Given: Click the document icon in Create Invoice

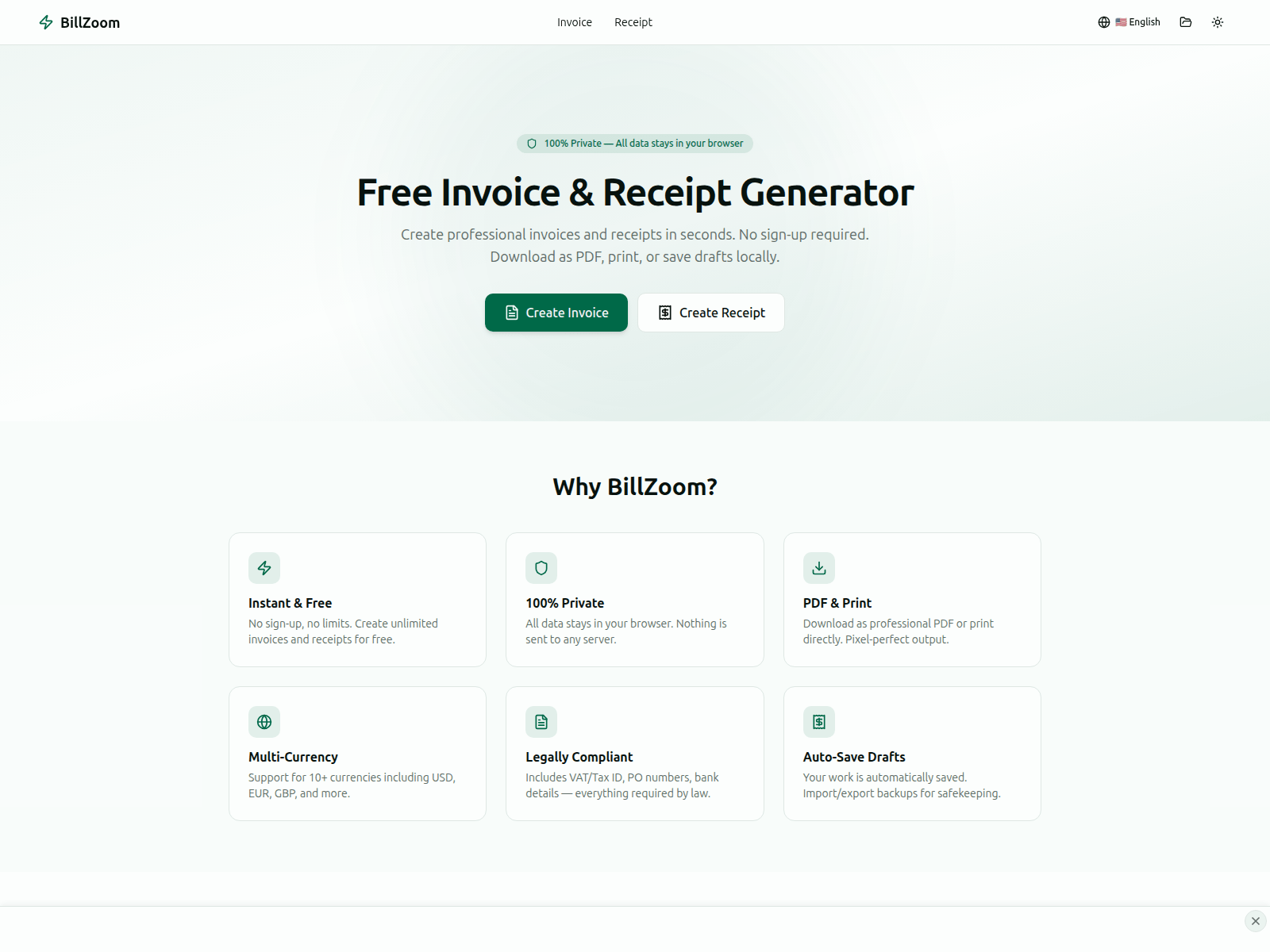Looking at the screenshot, I should click(x=512, y=313).
